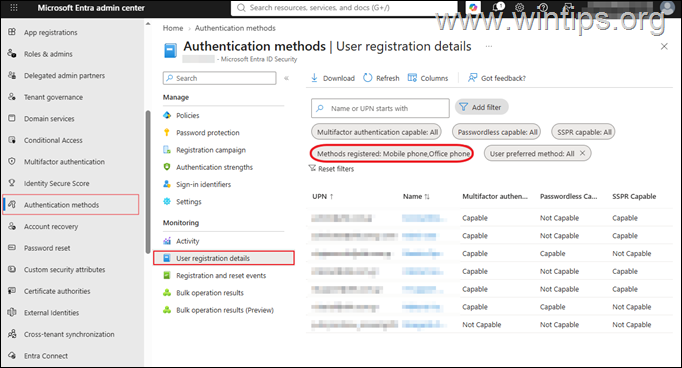Click the Password protection key icon
Screen dimensions: 682x368
coord(167,132)
